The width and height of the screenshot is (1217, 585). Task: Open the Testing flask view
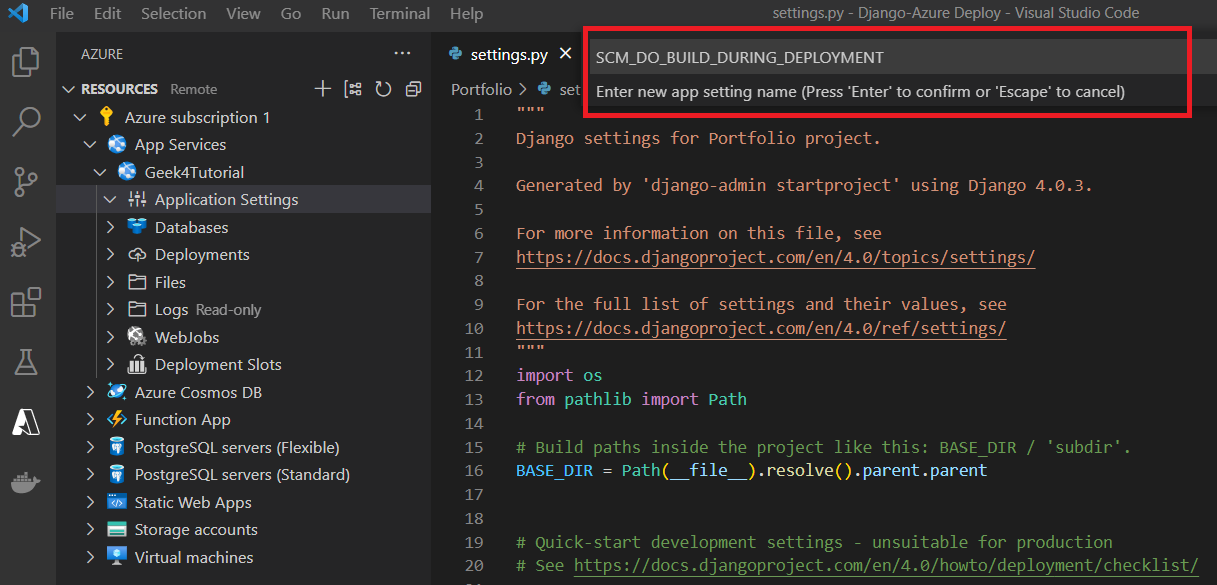point(25,362)
